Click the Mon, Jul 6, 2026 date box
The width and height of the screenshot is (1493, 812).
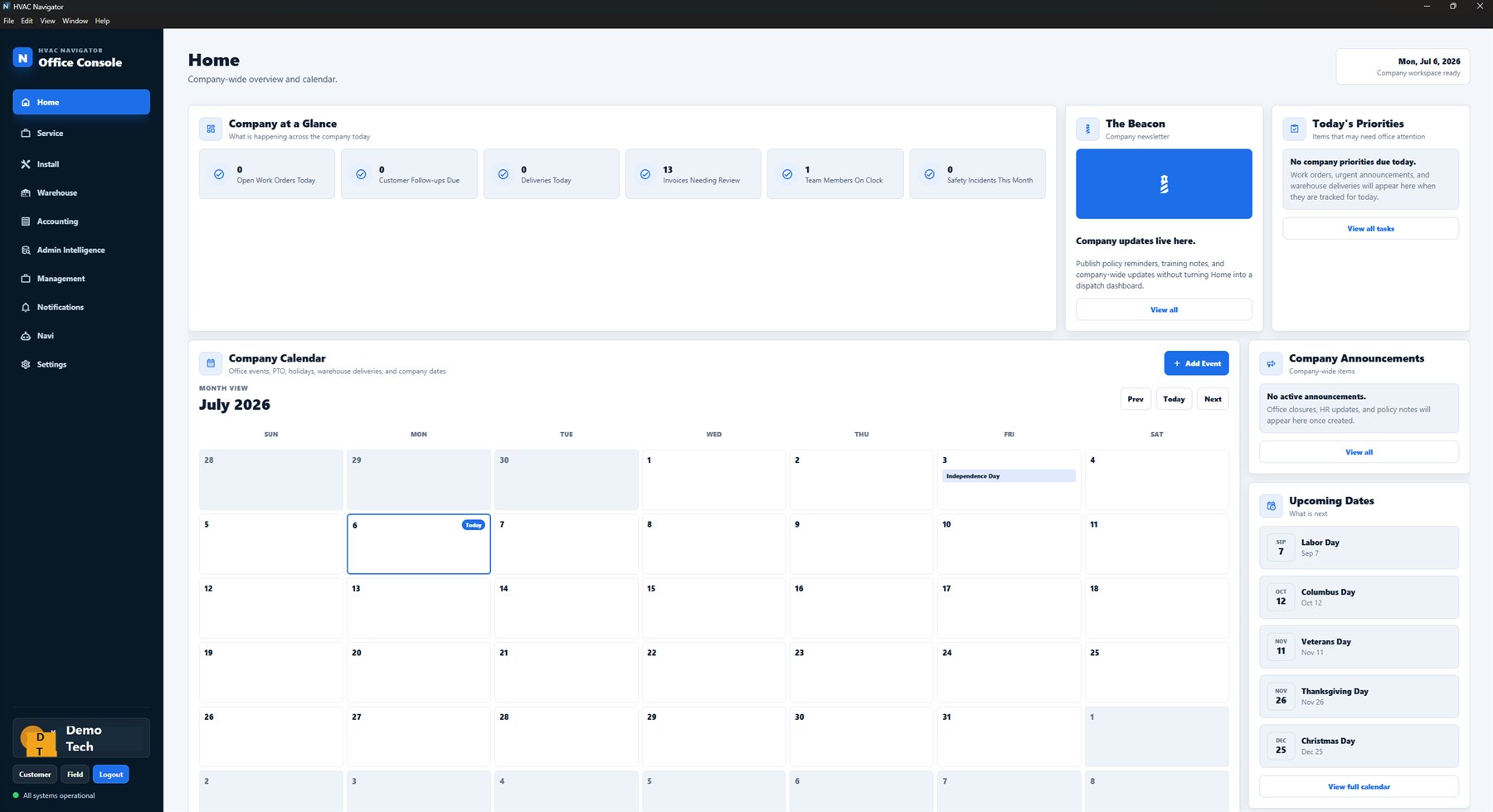(1403, 66)
